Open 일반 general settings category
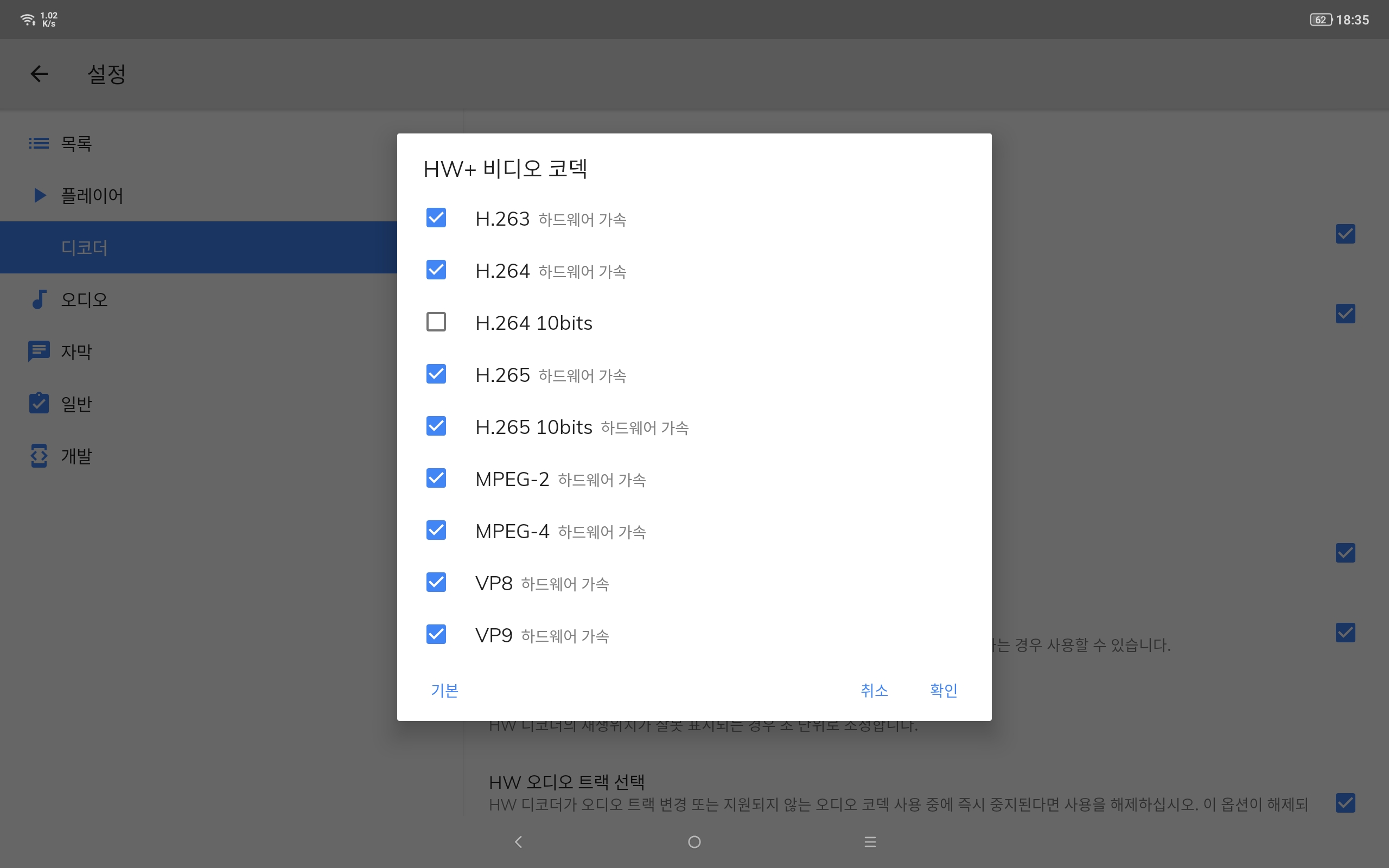The height and width of the screenshot is (868, 1389). (x=77, y=404)
